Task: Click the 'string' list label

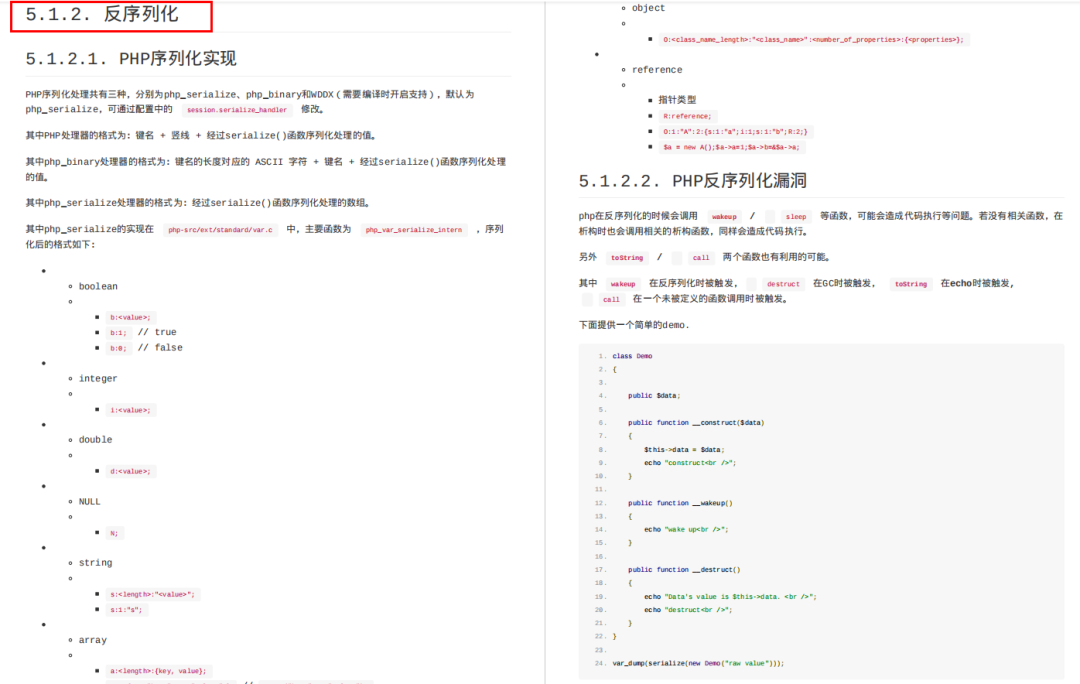Action: [x=95, y=563]
